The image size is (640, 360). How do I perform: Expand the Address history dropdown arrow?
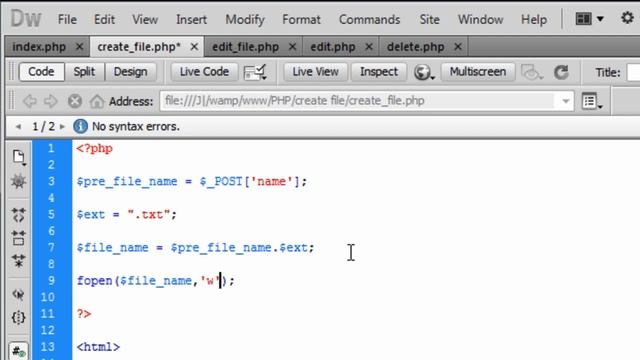click(565, 101)
